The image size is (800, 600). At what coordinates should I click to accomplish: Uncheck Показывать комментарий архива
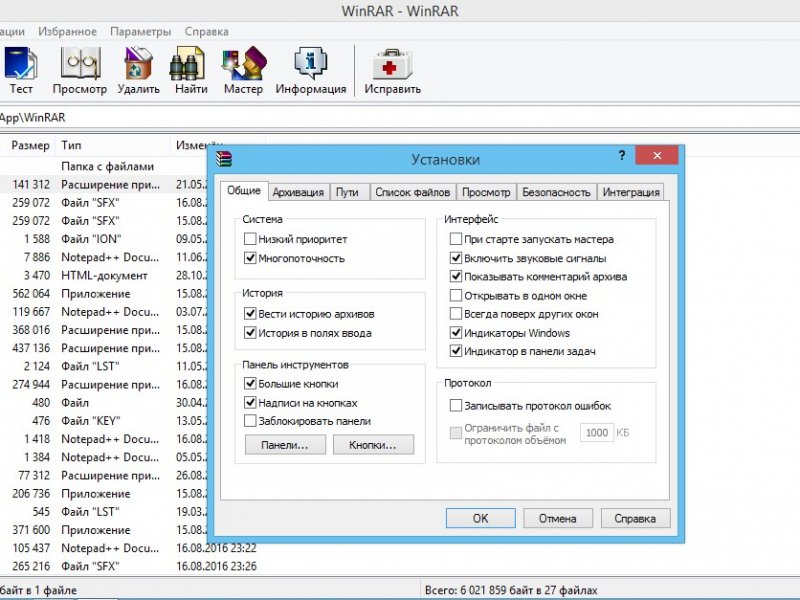[456, 277]
